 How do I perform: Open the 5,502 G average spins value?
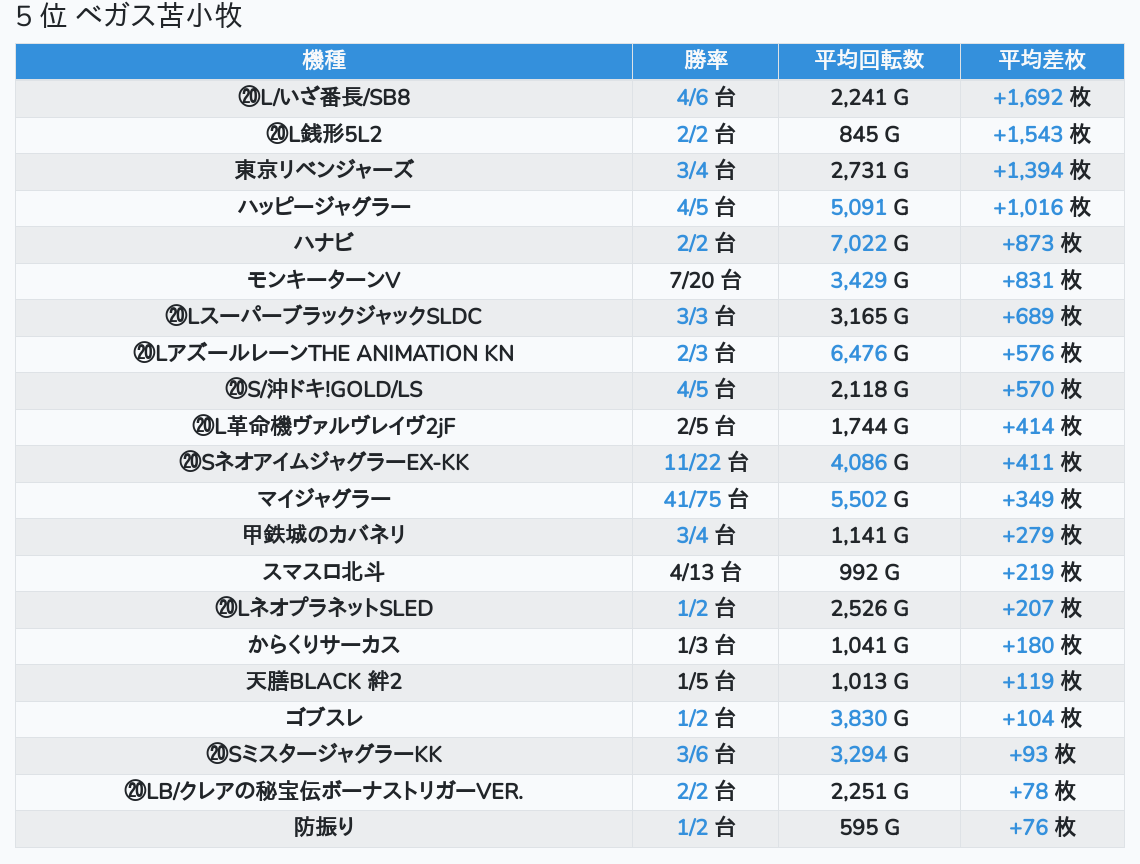click(x=858, y=499)
